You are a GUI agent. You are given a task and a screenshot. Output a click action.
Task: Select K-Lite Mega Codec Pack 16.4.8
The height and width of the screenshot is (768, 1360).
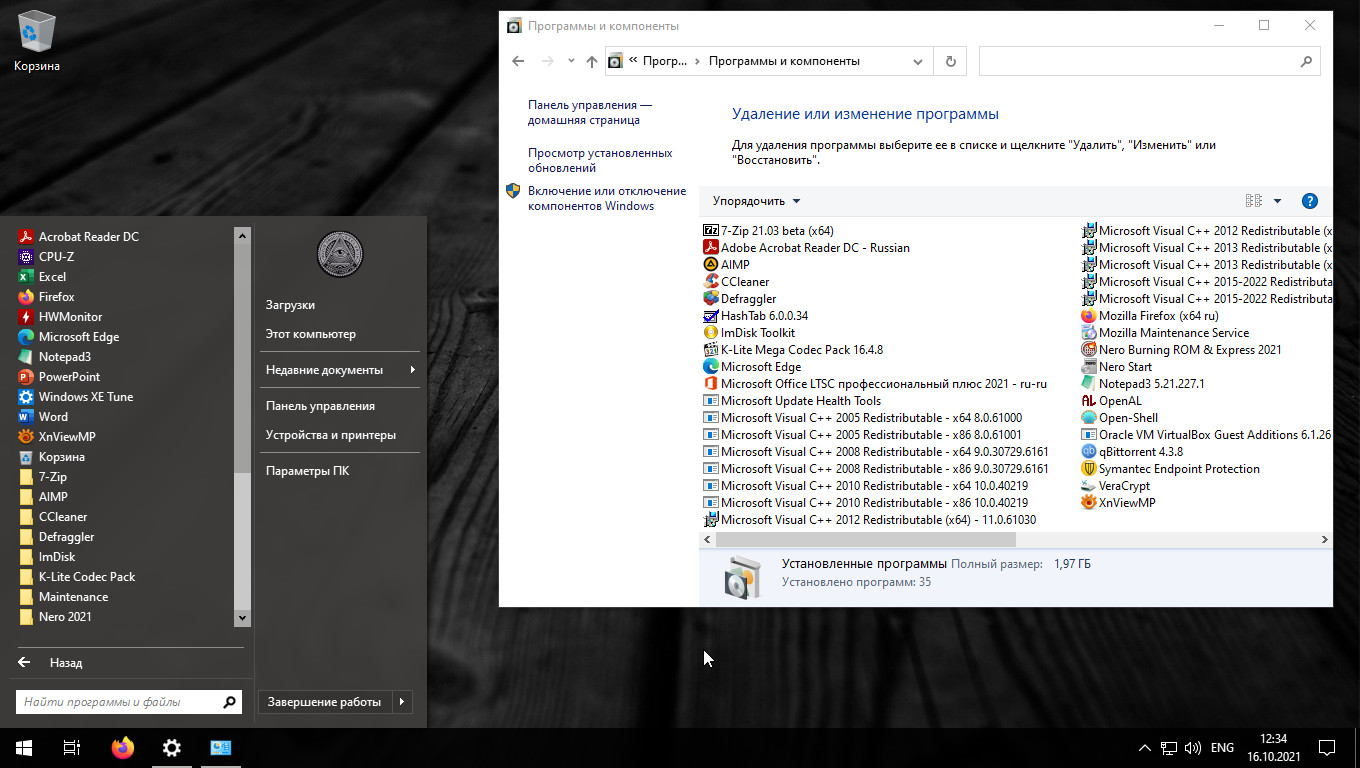(x=793, y=350)
